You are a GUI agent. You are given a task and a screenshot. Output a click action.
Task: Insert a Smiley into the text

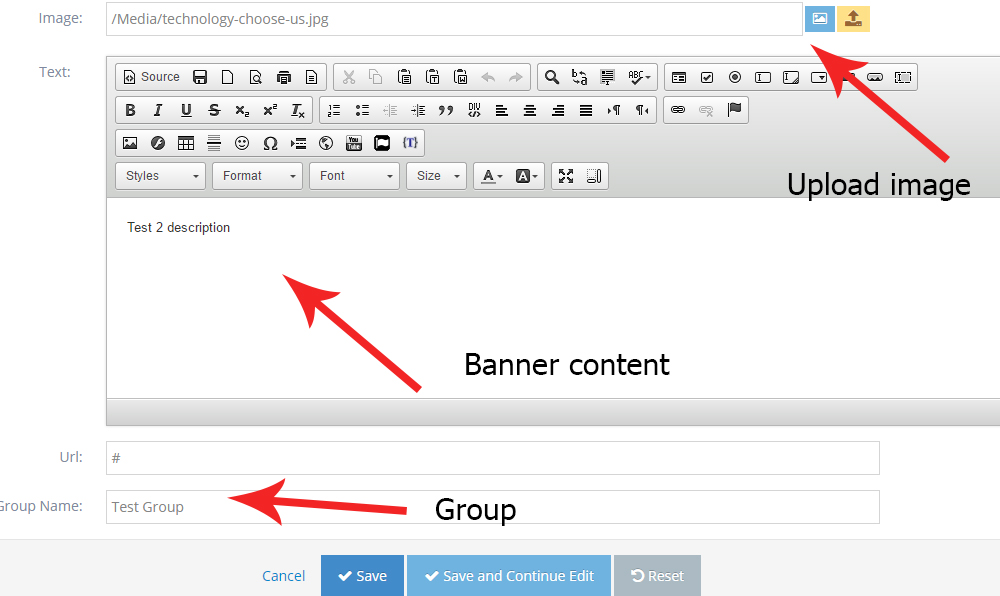pos(242,142)
